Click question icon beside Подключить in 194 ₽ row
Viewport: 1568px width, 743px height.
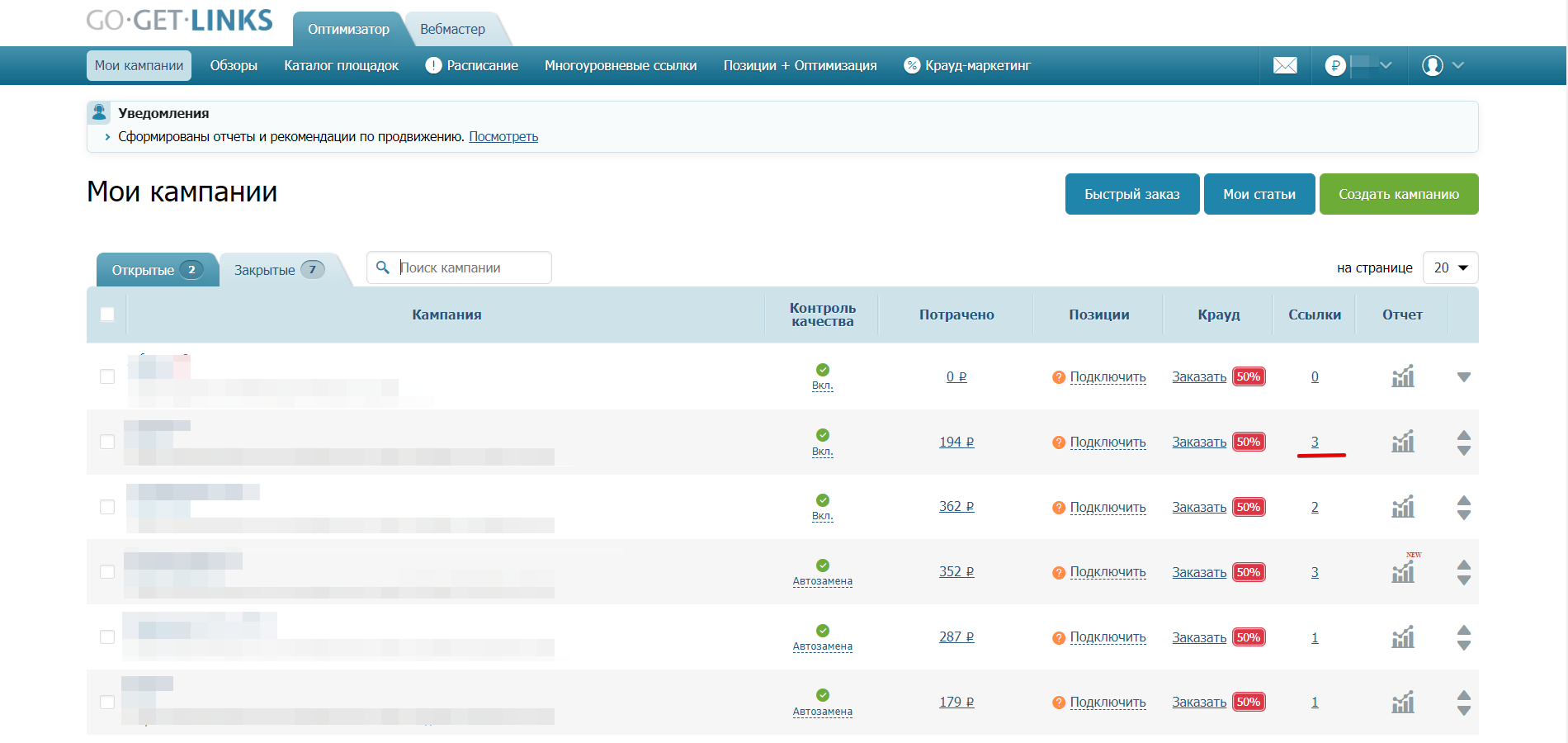point(1059,442)
